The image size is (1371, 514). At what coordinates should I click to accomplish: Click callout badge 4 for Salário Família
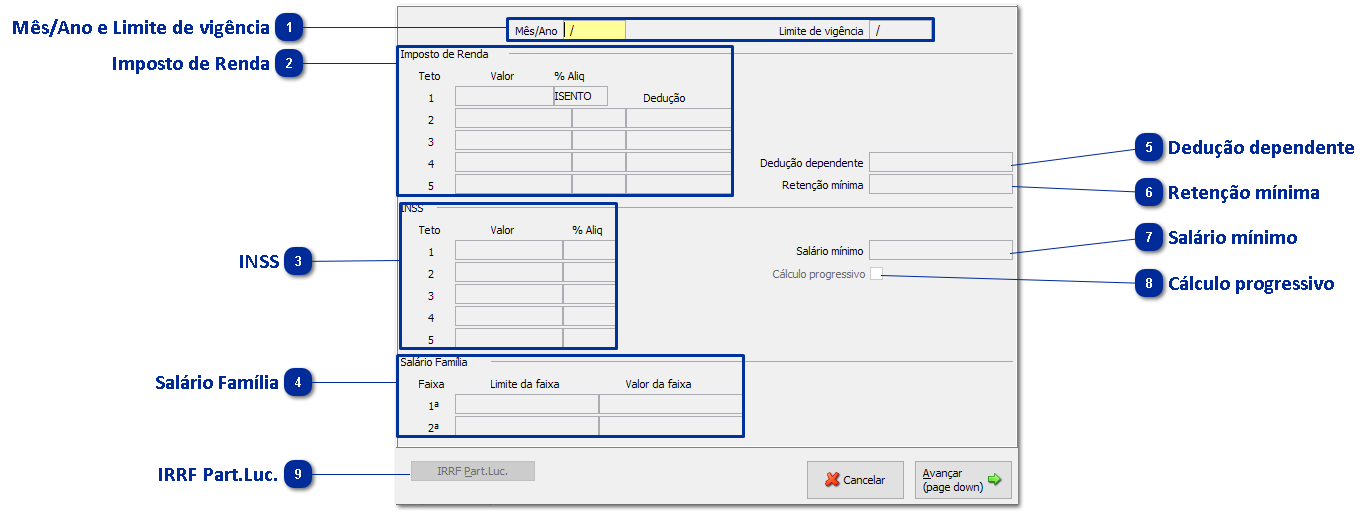[298, 382]
